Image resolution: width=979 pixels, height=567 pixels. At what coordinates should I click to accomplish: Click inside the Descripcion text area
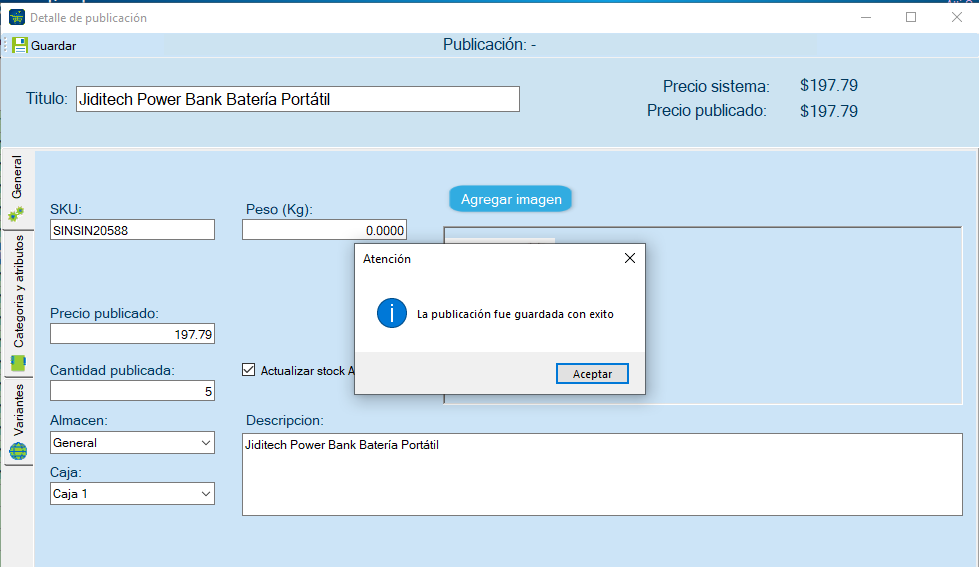point(602,475)
